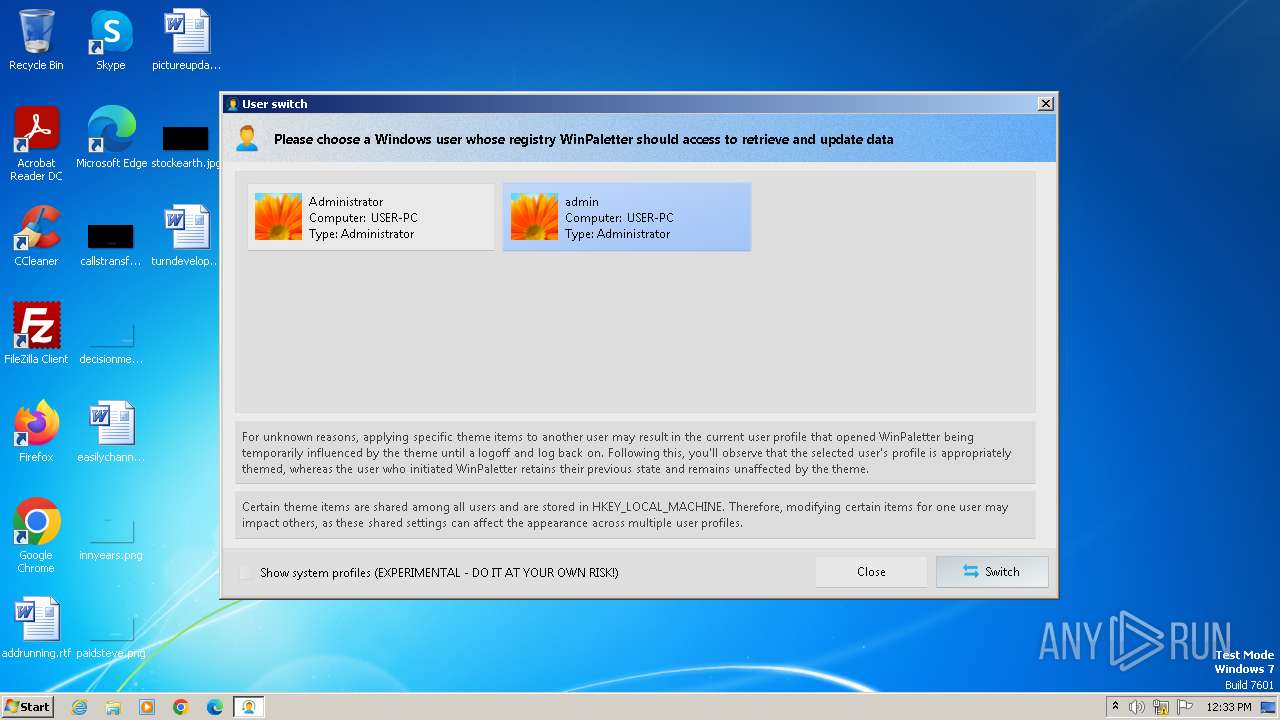
Task: Show hidden tray icons arrow
Action: [1115, 706]
